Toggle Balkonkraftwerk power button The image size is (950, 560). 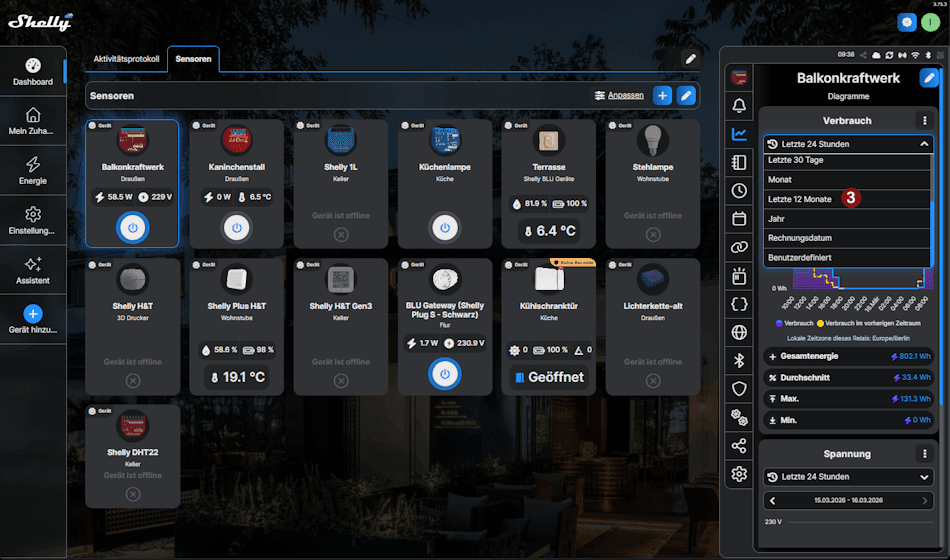point(133,228)
